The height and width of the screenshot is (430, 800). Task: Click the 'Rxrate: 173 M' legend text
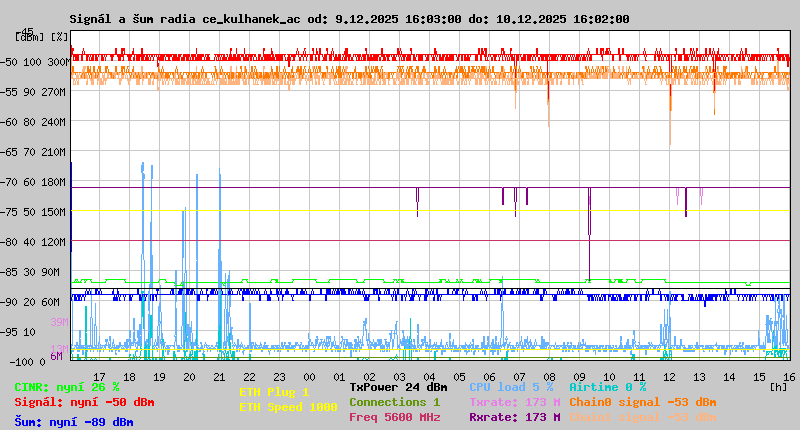(x=515, y=417)
